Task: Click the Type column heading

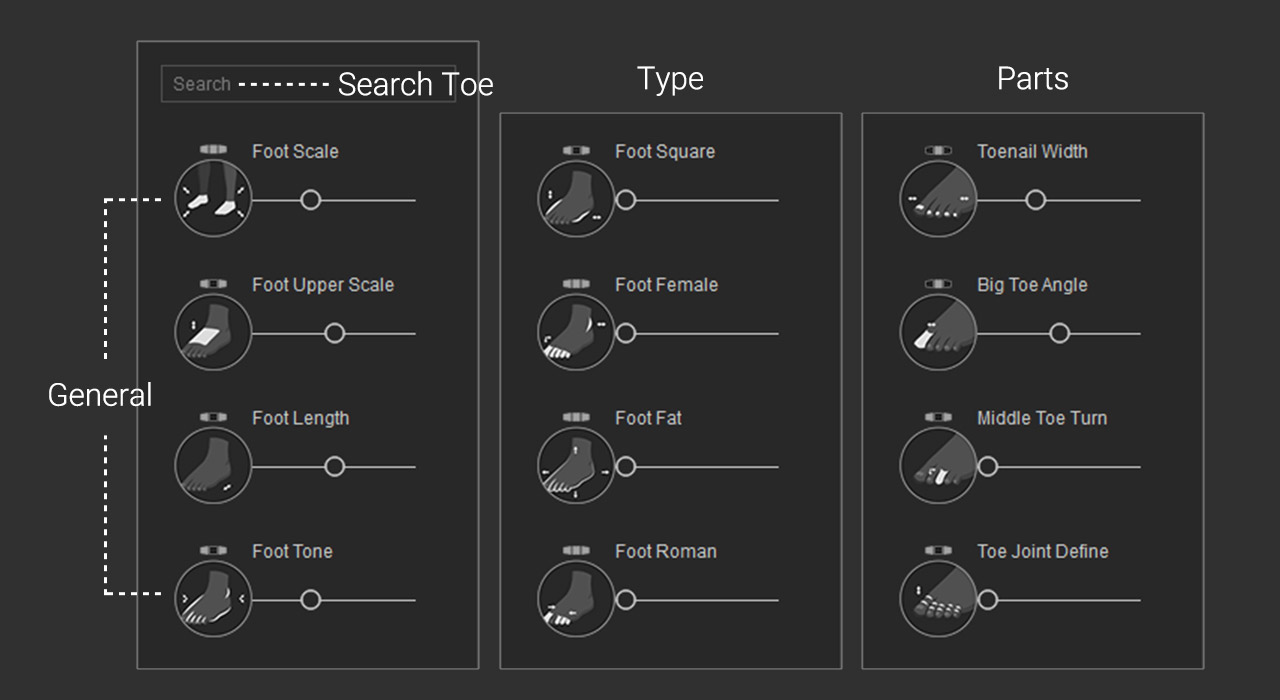Action: [x=670, y=79]
